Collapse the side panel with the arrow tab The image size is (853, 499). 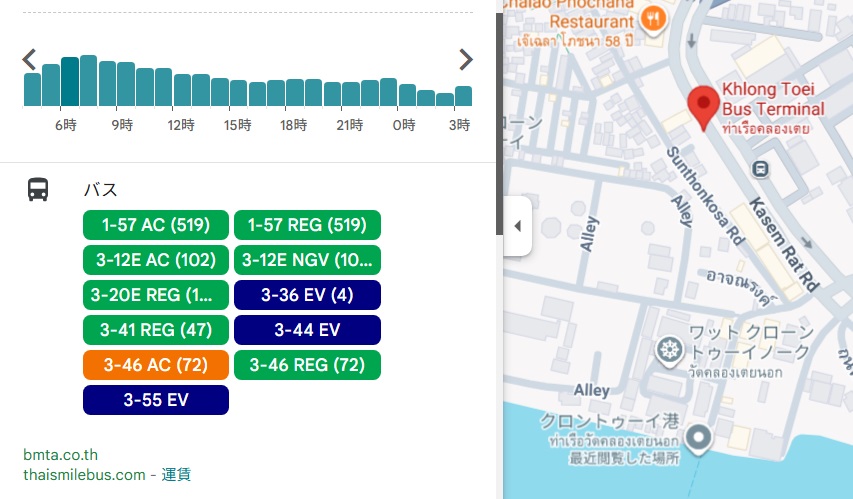click(x=517, y=226)
